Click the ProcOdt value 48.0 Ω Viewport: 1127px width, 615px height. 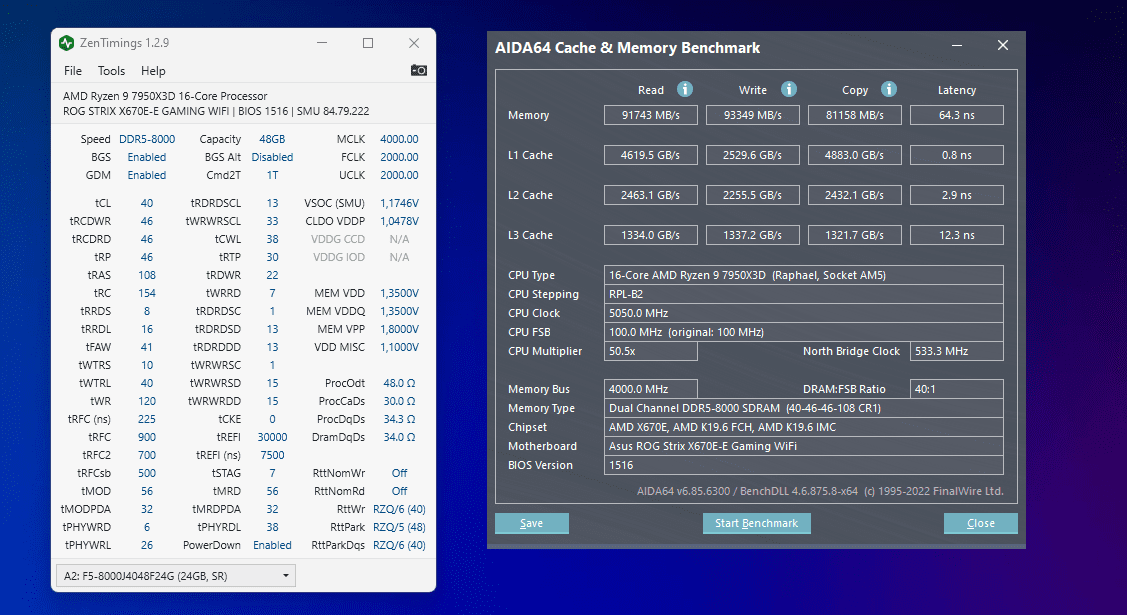click(399, 383)
